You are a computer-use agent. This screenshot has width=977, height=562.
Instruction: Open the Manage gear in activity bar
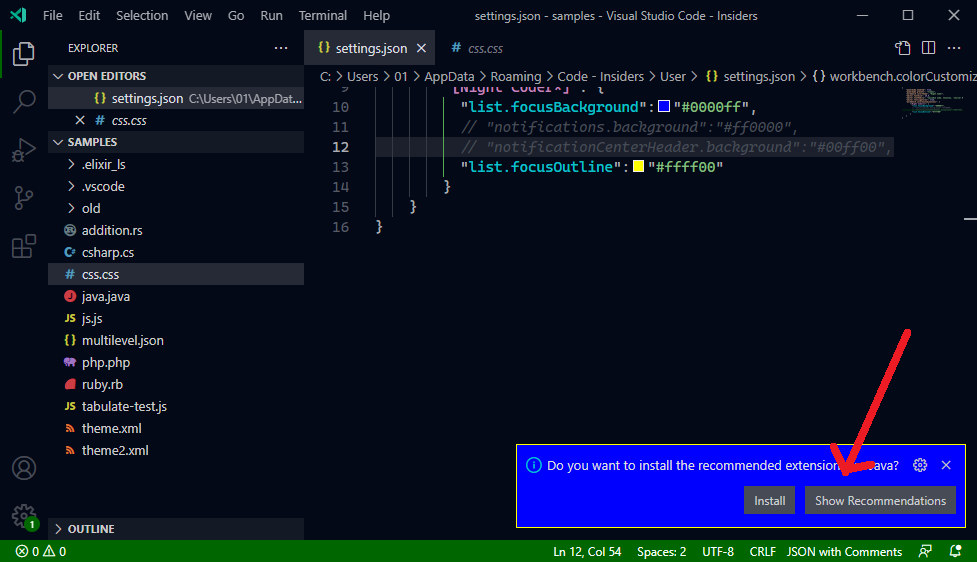[x=24, y=516]
